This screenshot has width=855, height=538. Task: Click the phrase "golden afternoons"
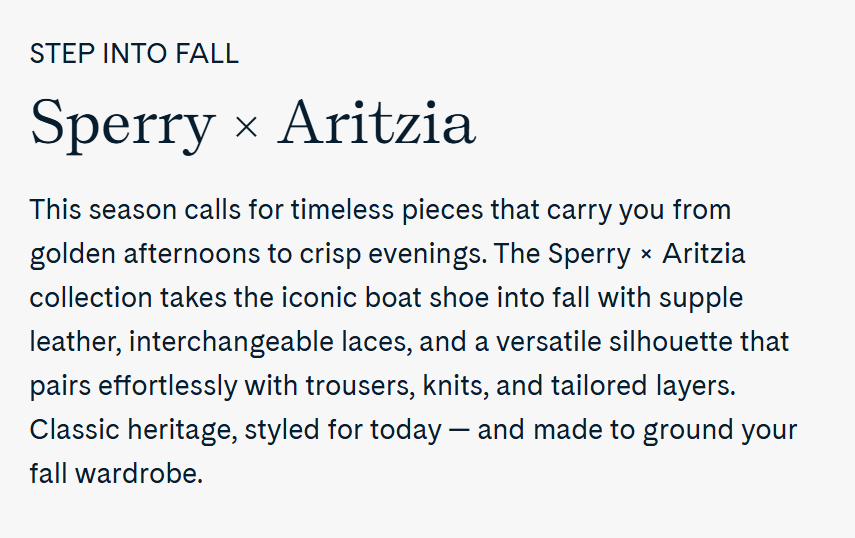(x=146, y=255)
